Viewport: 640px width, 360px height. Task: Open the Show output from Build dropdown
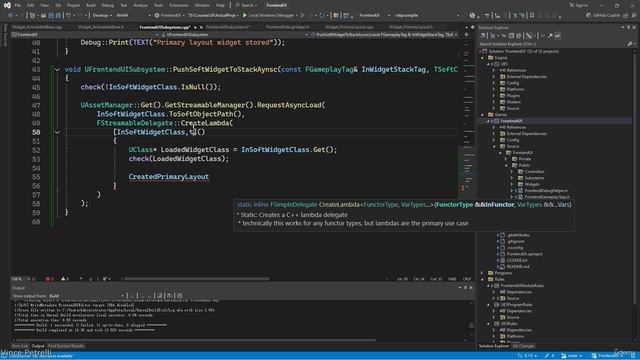87,296
